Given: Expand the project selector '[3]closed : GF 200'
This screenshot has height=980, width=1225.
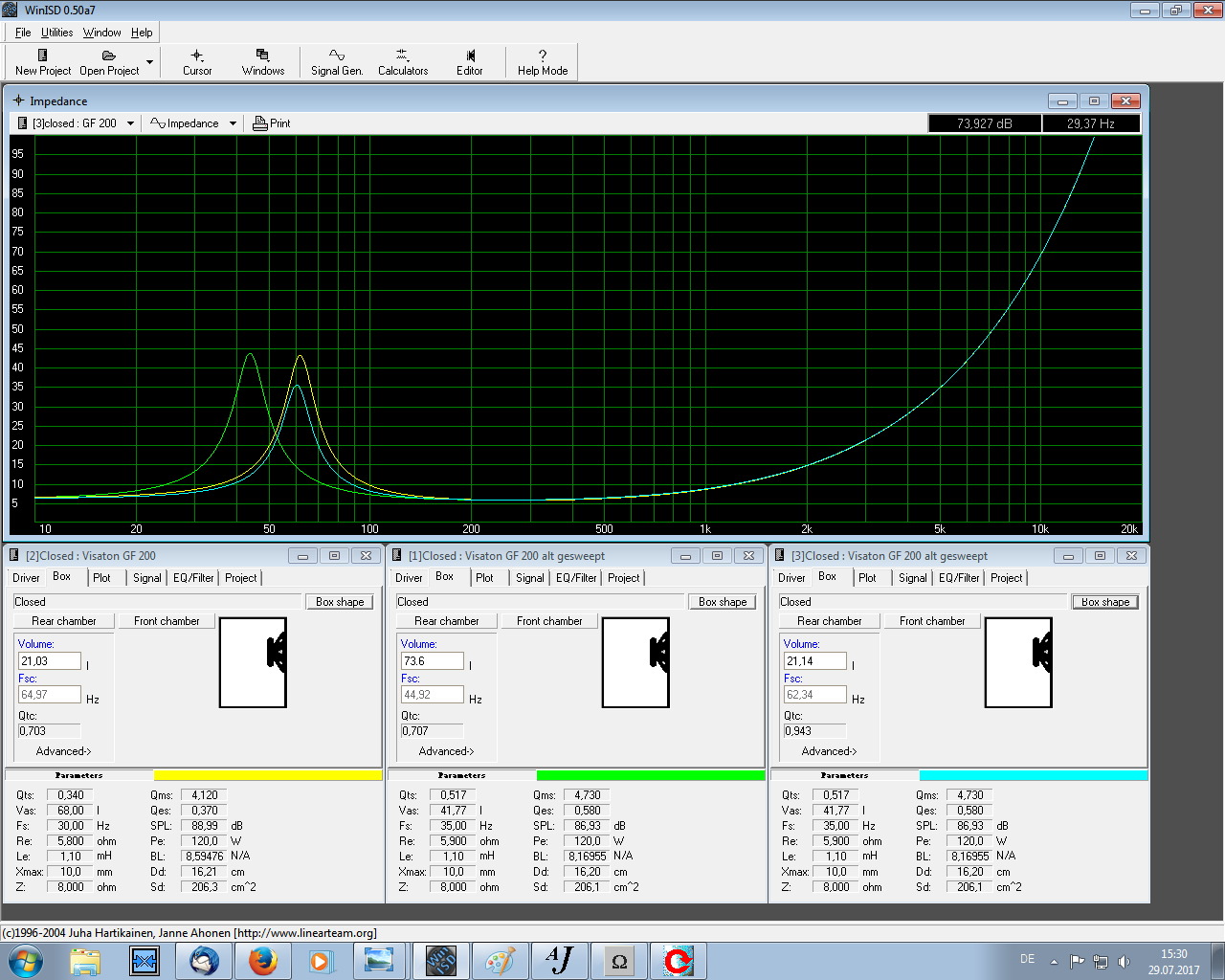Looking at the screenshot, I should (130, 123).
